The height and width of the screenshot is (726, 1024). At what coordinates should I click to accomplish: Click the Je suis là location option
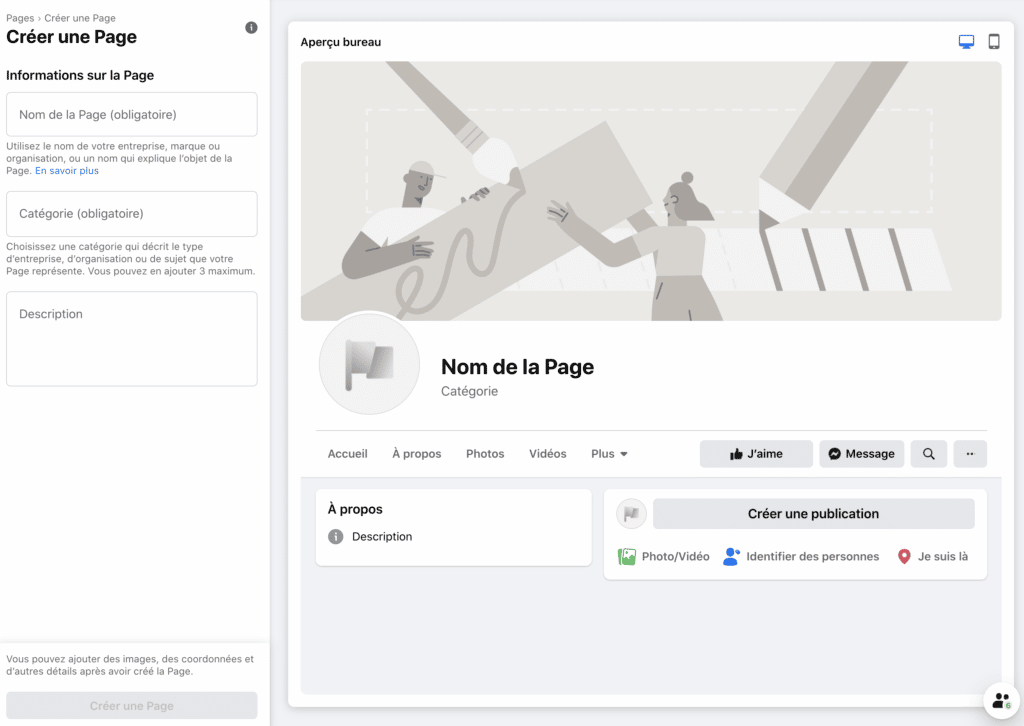point(932,557)
